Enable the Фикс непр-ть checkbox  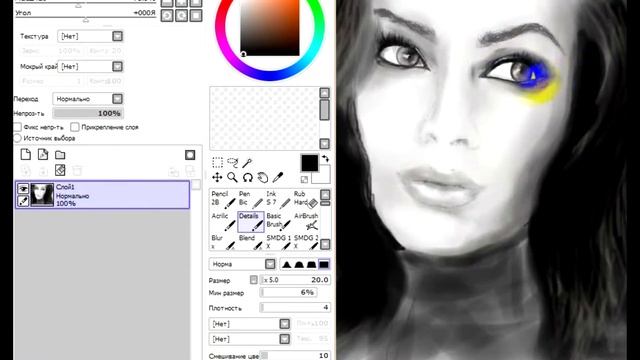[x=18, y=127]
